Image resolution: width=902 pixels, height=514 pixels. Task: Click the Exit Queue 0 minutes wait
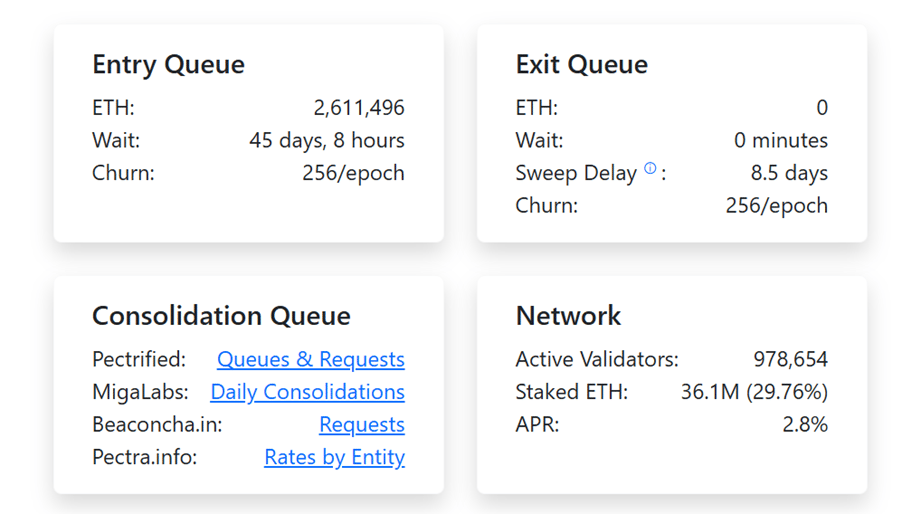pyautogui.click(x=780, y=141)
